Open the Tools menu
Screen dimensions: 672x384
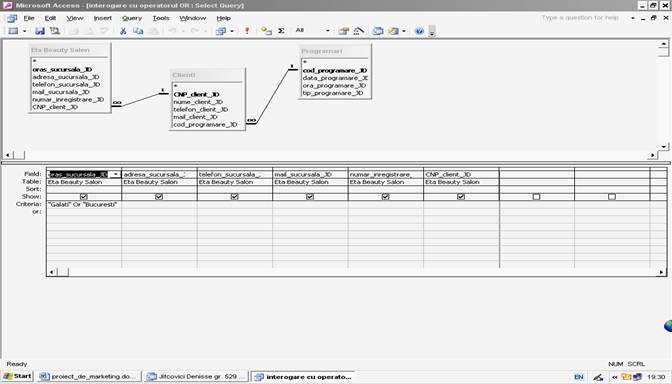(x=161, y=18)
